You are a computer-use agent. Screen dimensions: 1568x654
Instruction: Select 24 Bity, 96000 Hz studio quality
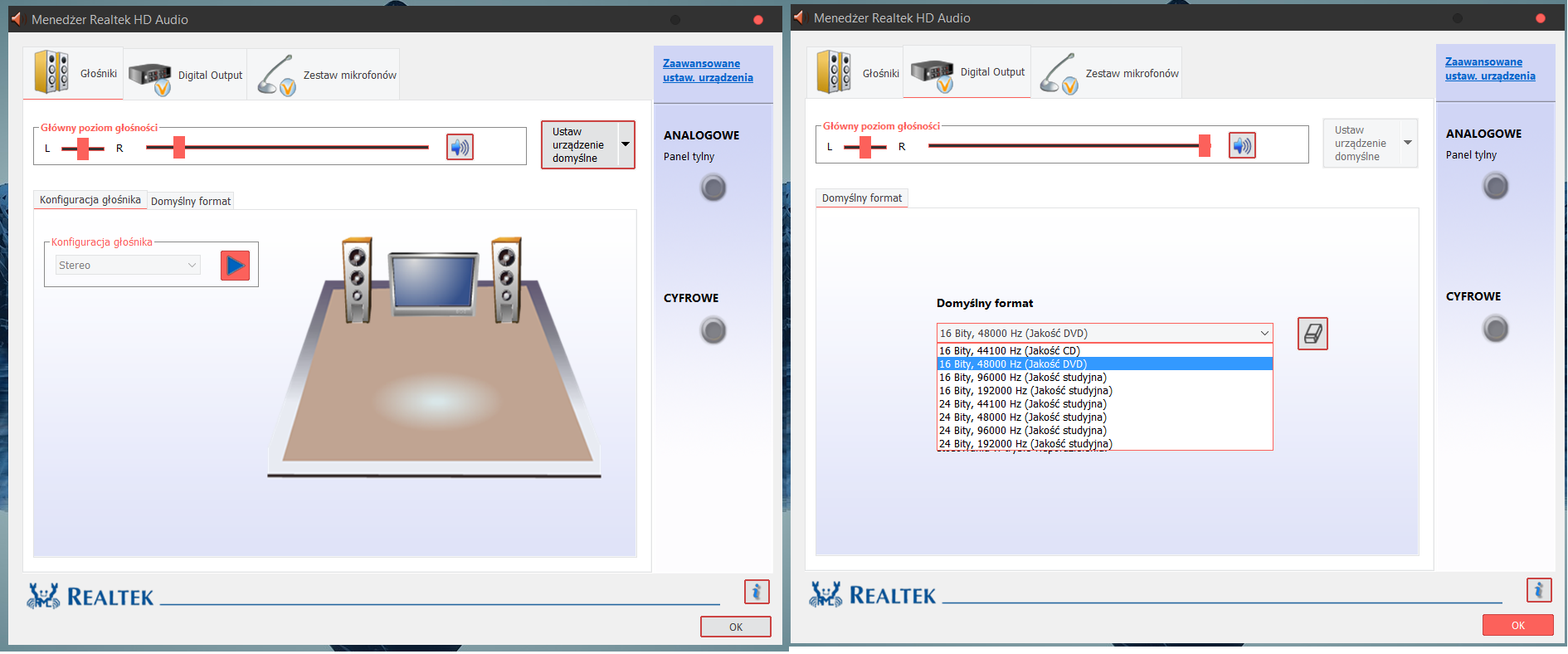1104,431
